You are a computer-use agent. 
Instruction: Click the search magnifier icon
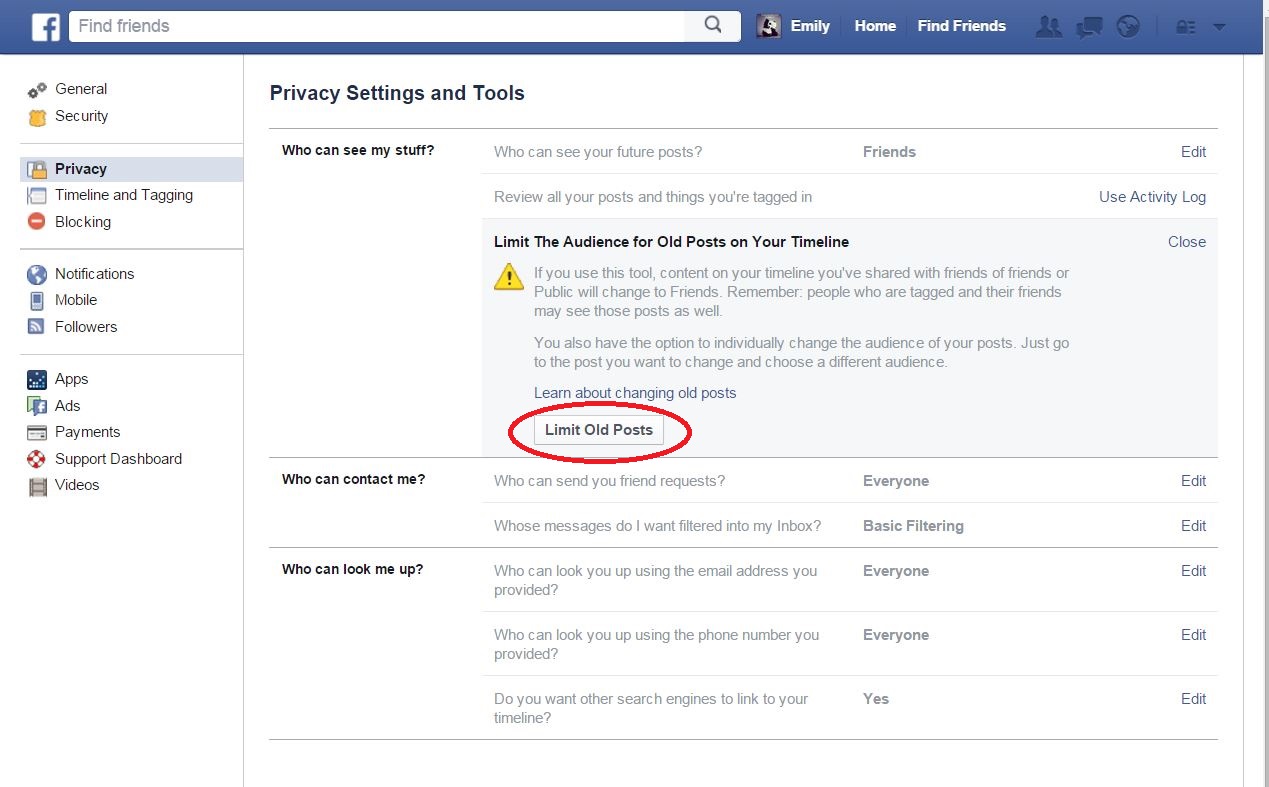(x=713, y=26)
